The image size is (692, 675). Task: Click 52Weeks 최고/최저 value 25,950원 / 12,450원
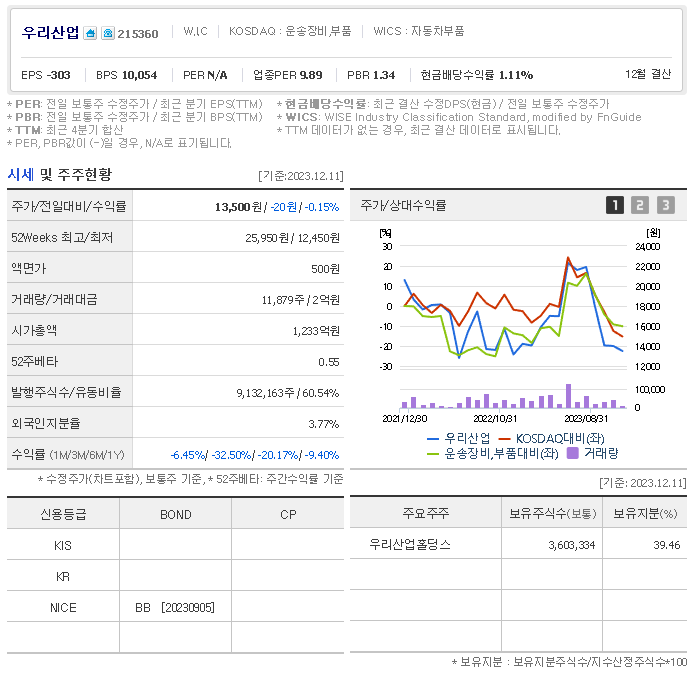pos(292,238)
